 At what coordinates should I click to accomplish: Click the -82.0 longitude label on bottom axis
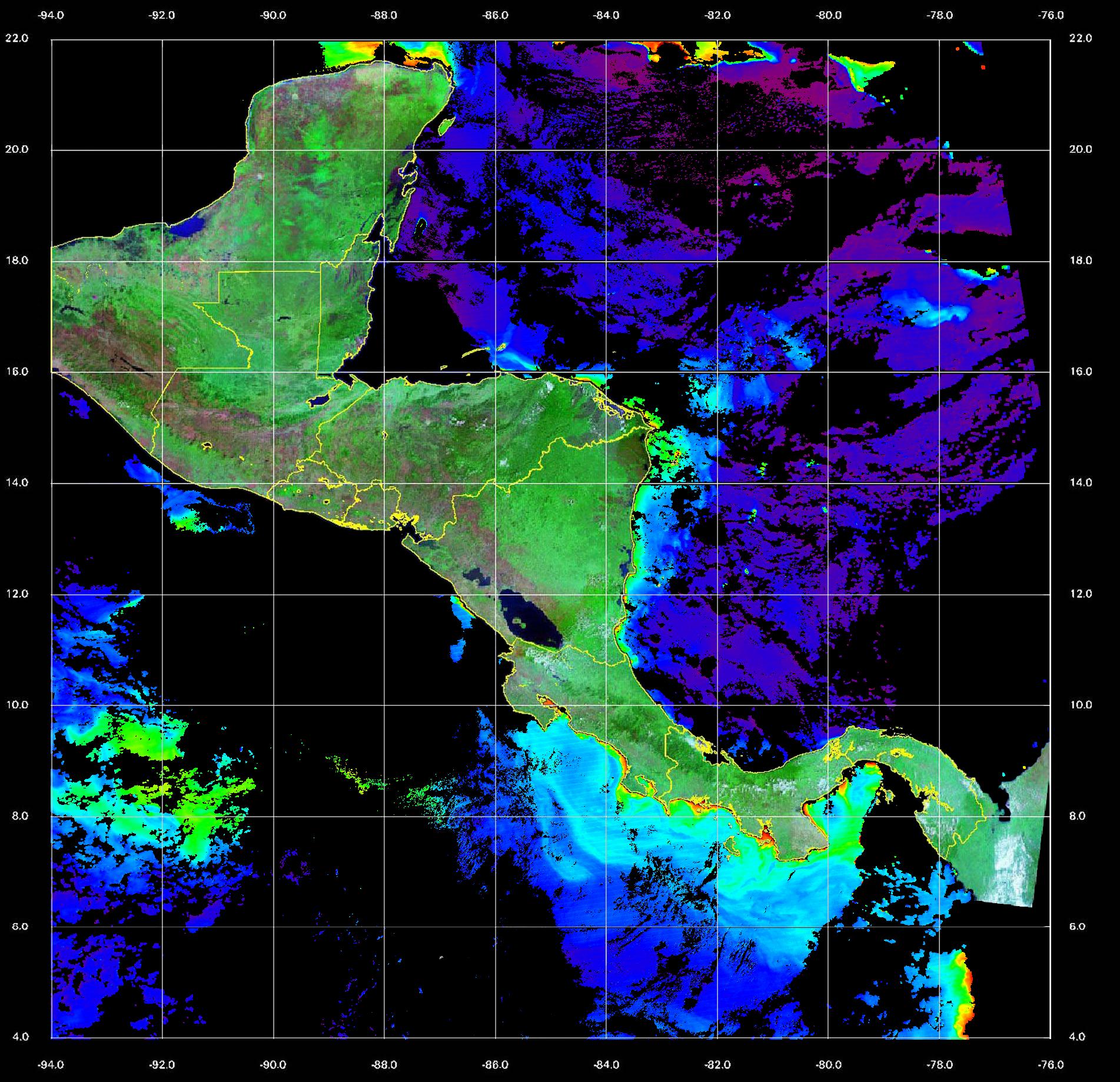pyautogui.click(x=717, y=1064)
